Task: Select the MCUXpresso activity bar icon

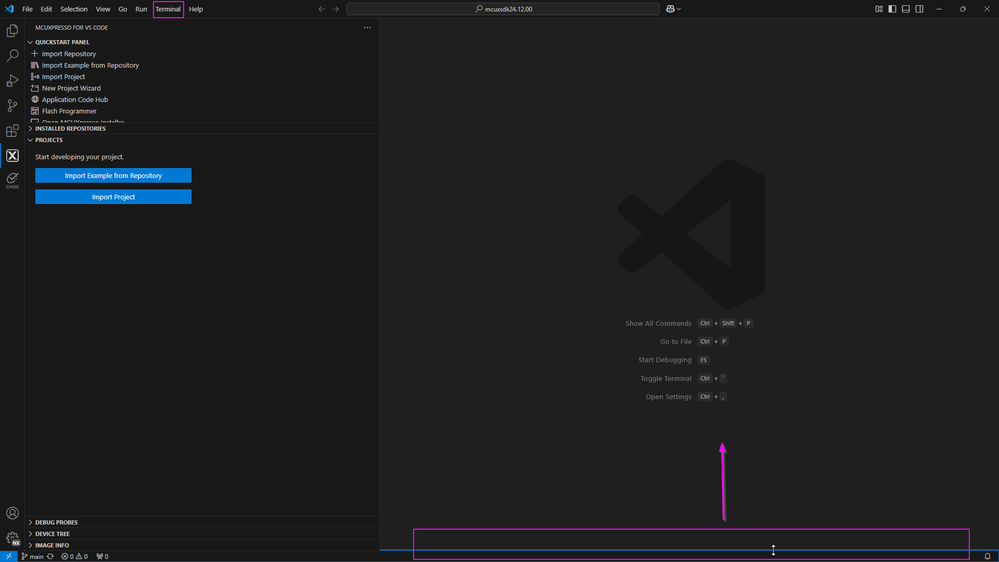Action: (12, 155)
